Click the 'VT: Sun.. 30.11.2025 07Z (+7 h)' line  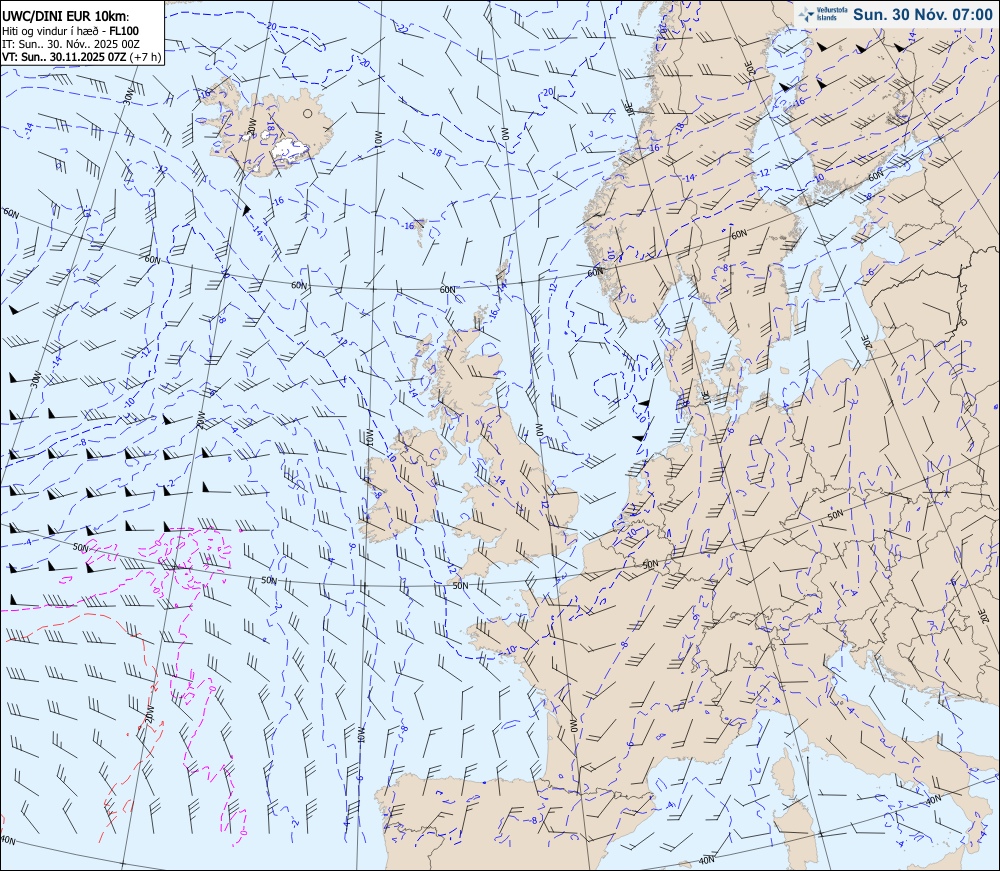pos(81,57)
